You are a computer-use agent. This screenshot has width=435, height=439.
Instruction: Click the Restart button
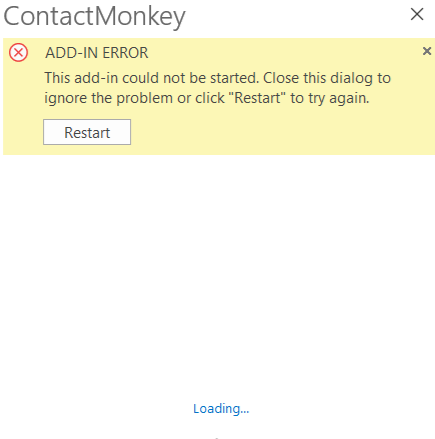point(87,132)
